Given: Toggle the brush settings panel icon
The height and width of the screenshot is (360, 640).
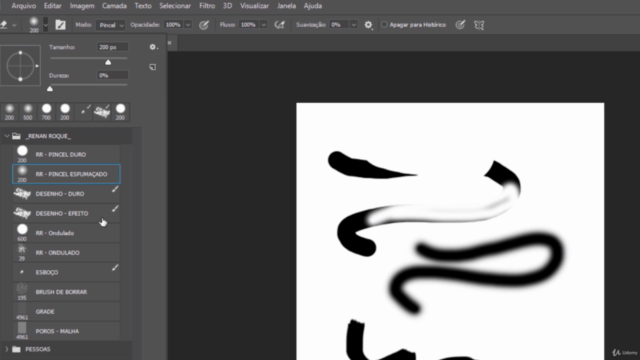Looking at the screenshot, I should click(60, 25).
